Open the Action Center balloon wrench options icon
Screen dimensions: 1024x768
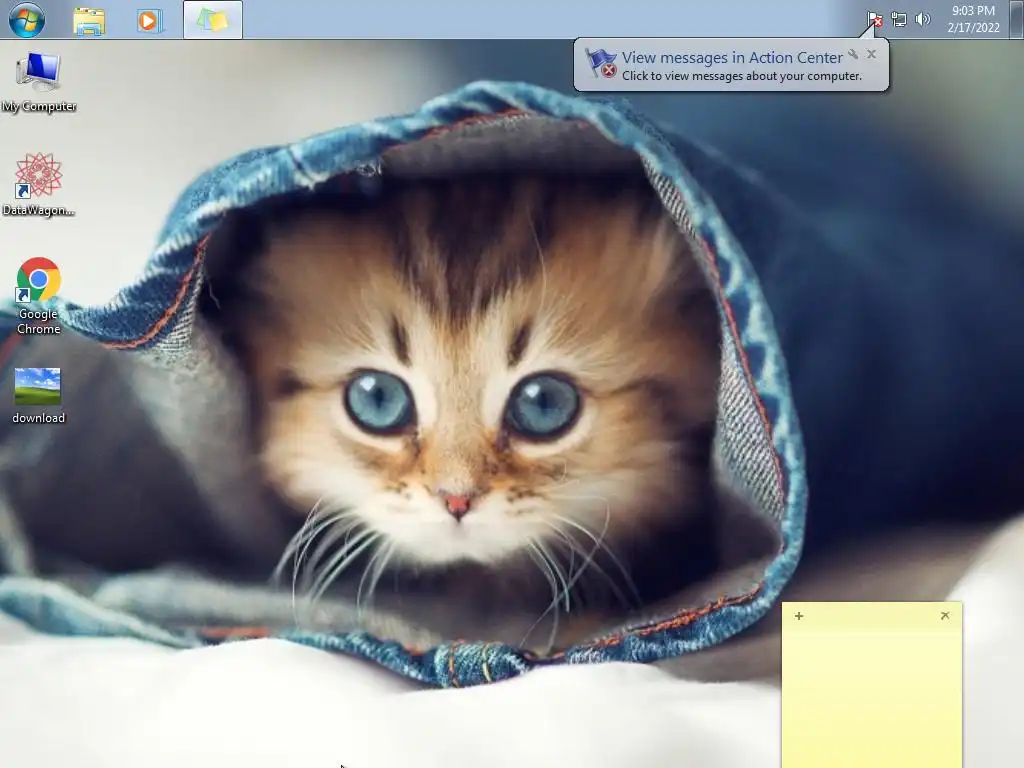853,54
